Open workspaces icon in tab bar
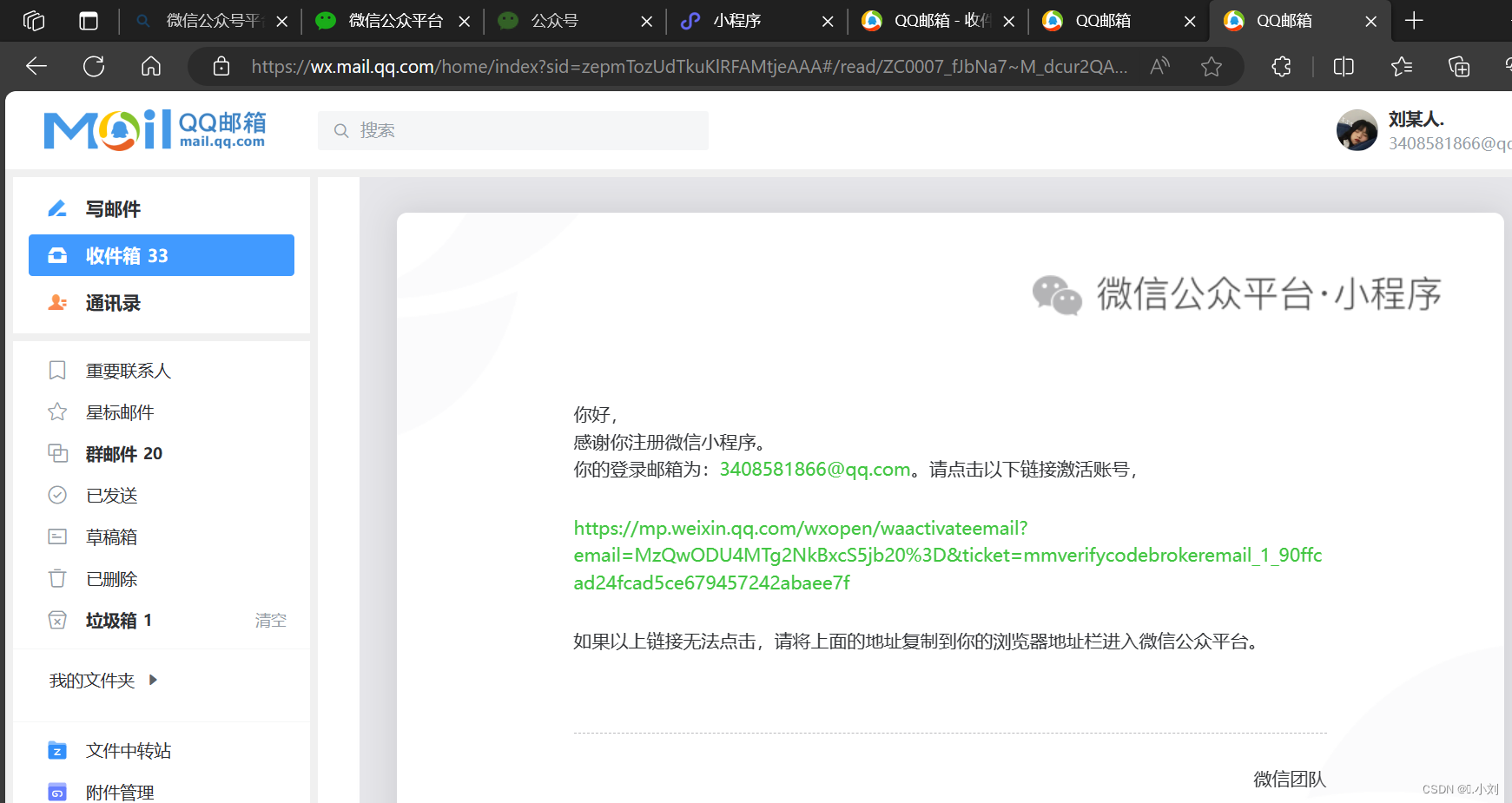1512x803 pixels. point(34,21)
